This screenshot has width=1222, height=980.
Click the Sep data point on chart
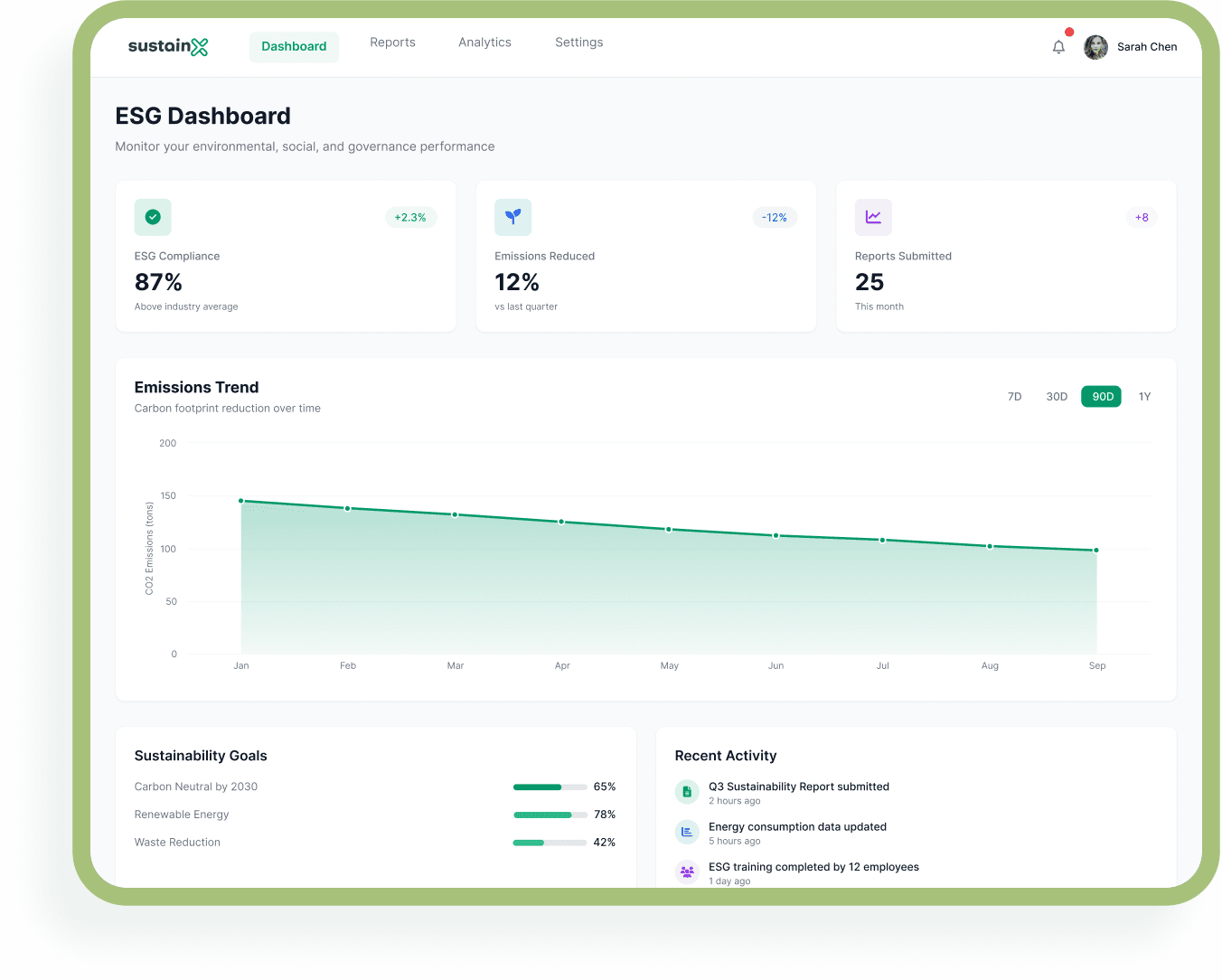pos(1096,551)
